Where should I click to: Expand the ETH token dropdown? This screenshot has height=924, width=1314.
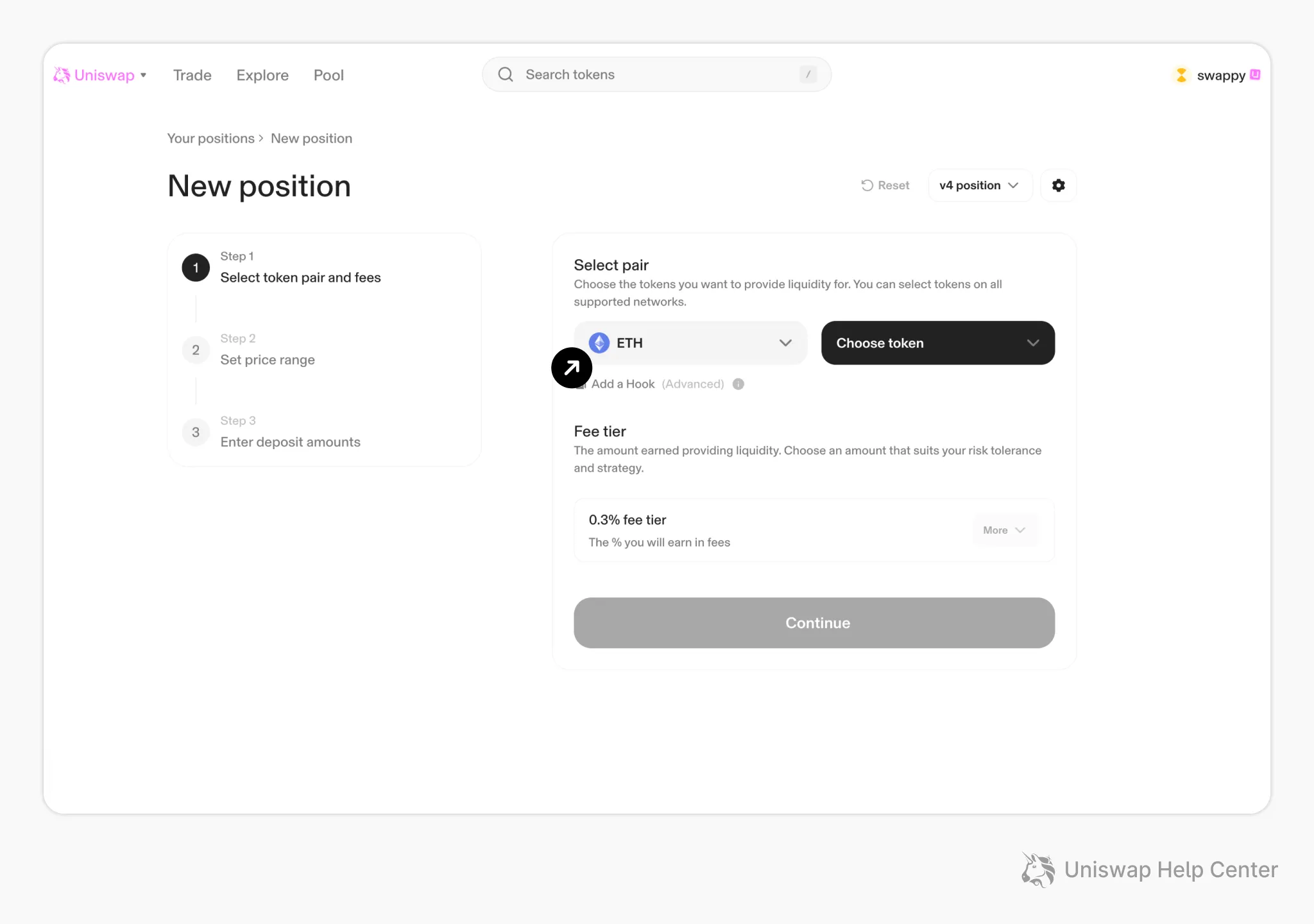(690, 343)
